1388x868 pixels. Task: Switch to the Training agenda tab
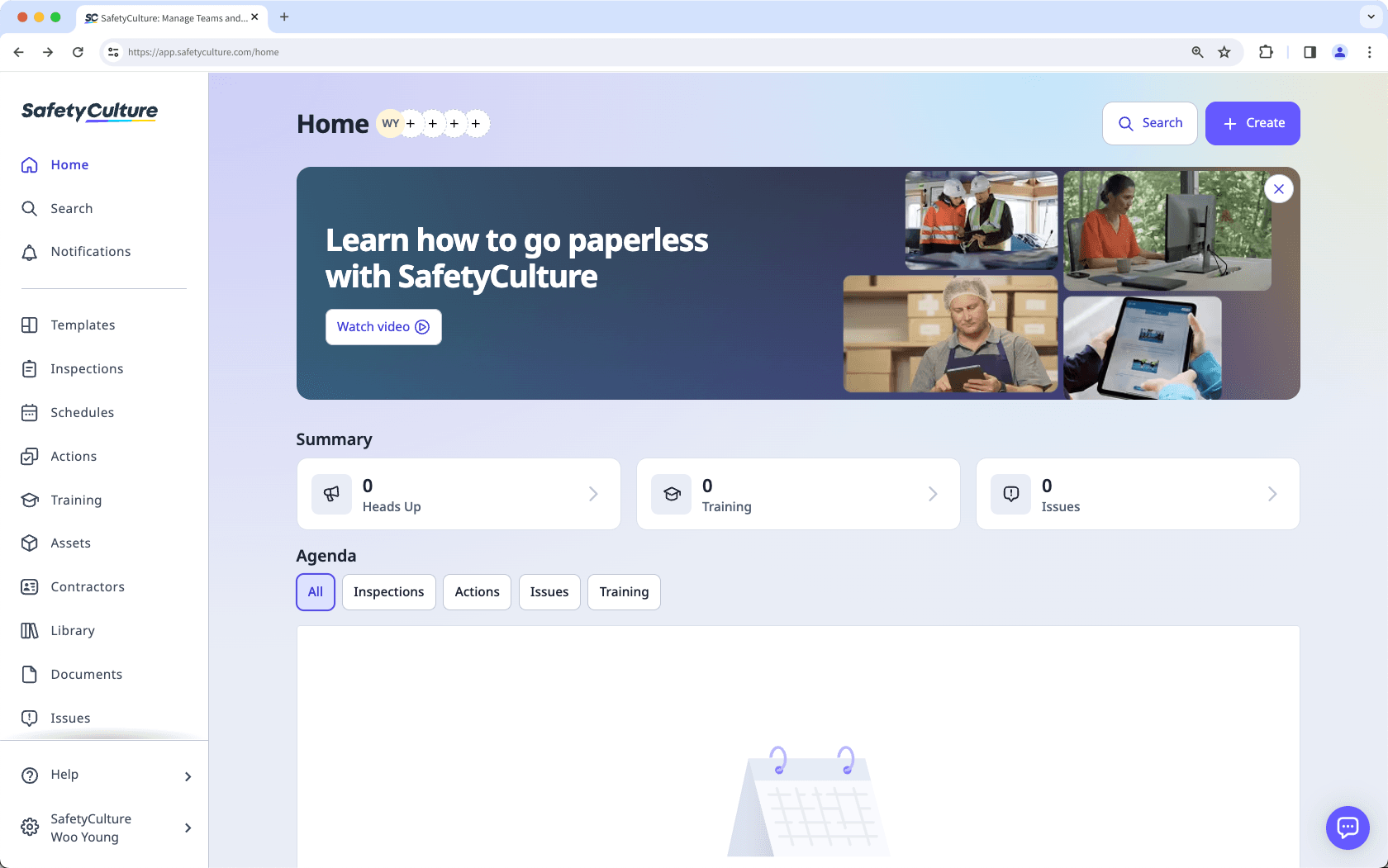click(623, 591)
